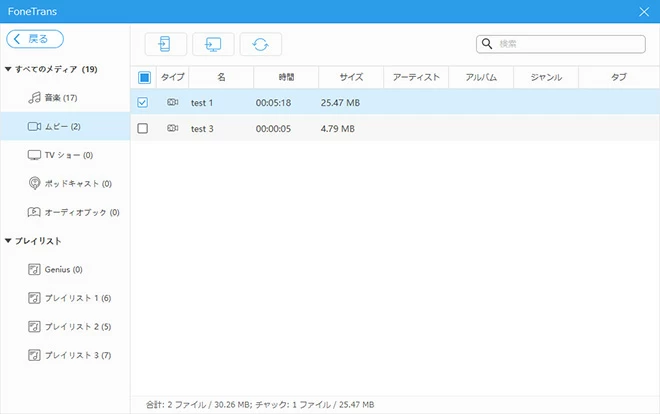Screen dimensions: 660x414
Task: Open the オーディオブック (0) audiobook category
Action: click(80, 212)
